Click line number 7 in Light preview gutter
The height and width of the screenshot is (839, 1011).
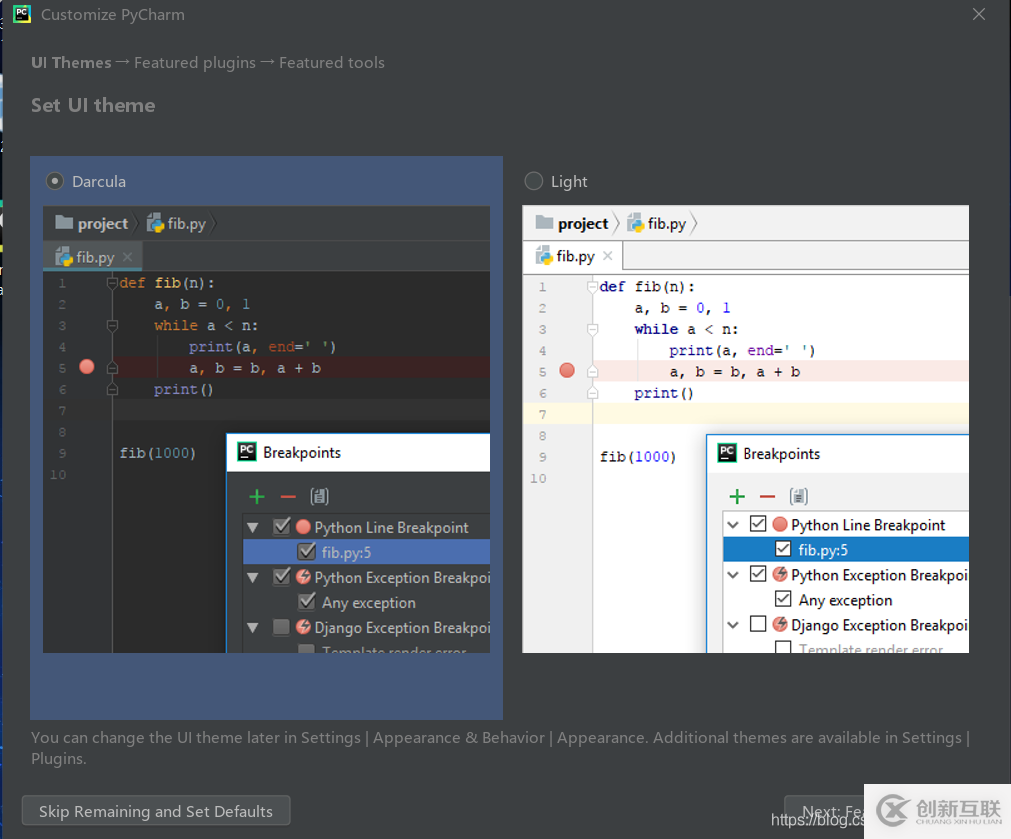coord(542,414)
